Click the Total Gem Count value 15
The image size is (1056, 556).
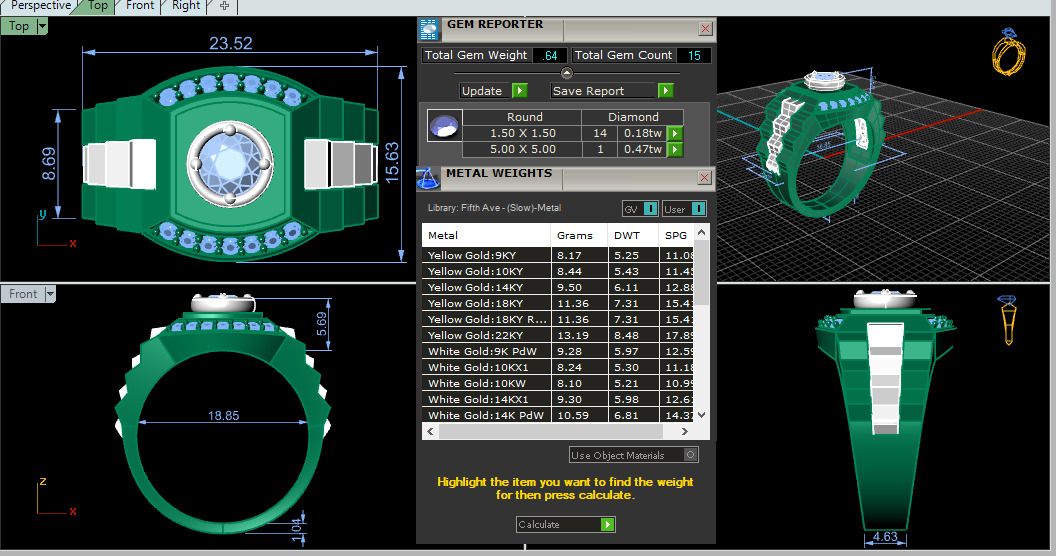coord(694,55)
